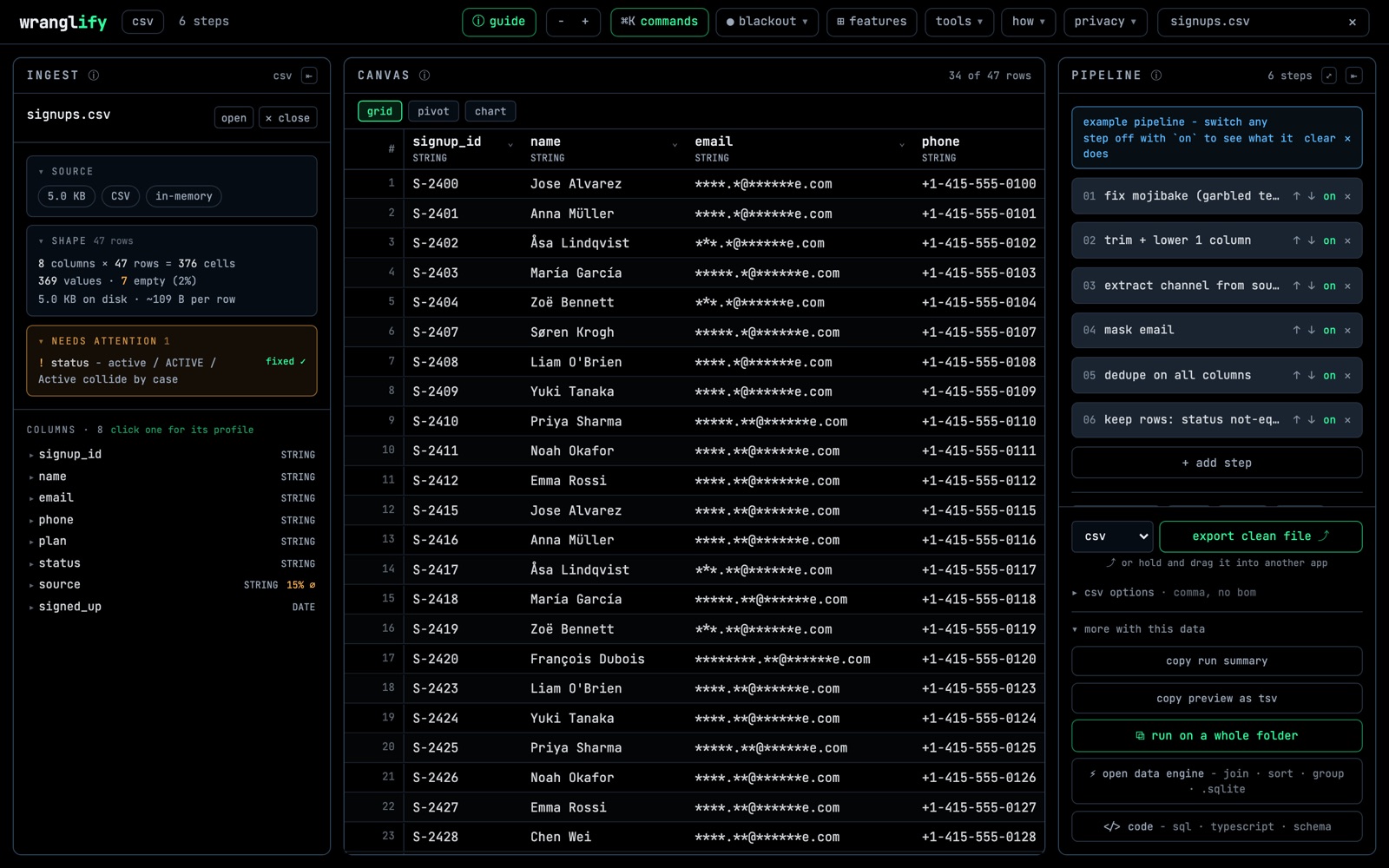Open the how dropdown menu
The height and width of the screenshot is (868, 1389).
(1029, 22)
